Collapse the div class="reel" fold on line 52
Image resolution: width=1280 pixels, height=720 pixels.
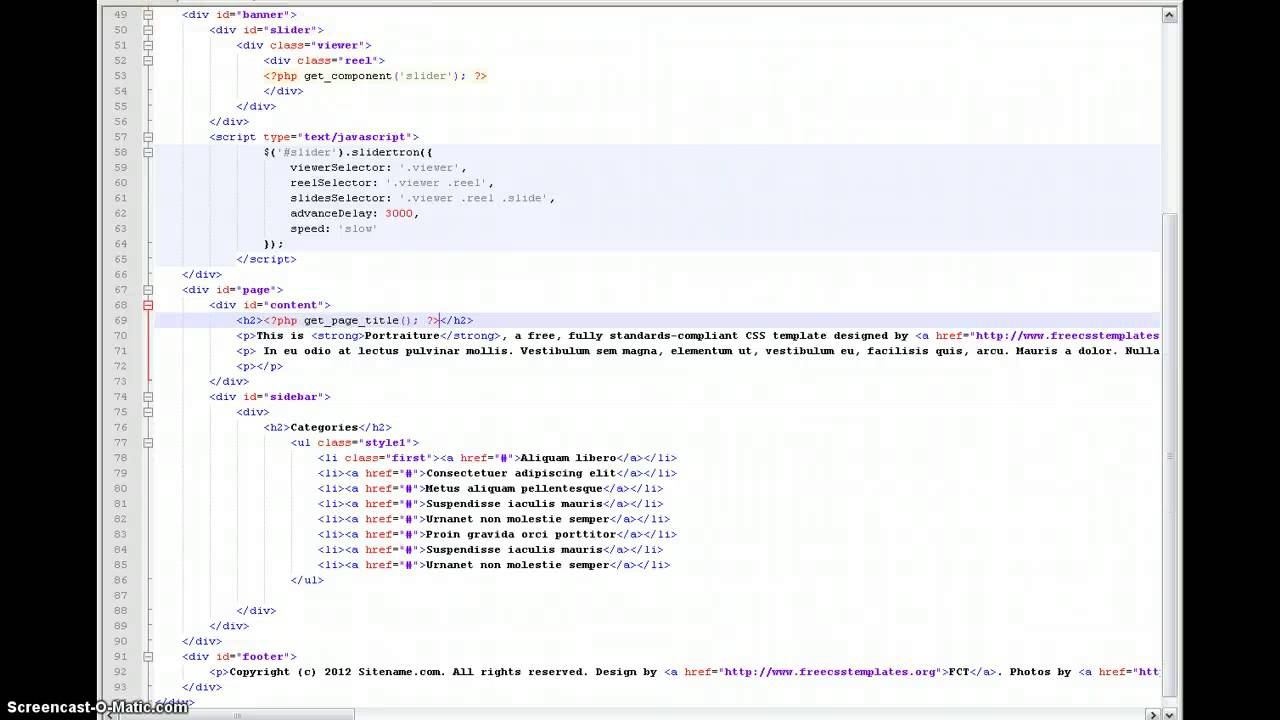[148, 61]
